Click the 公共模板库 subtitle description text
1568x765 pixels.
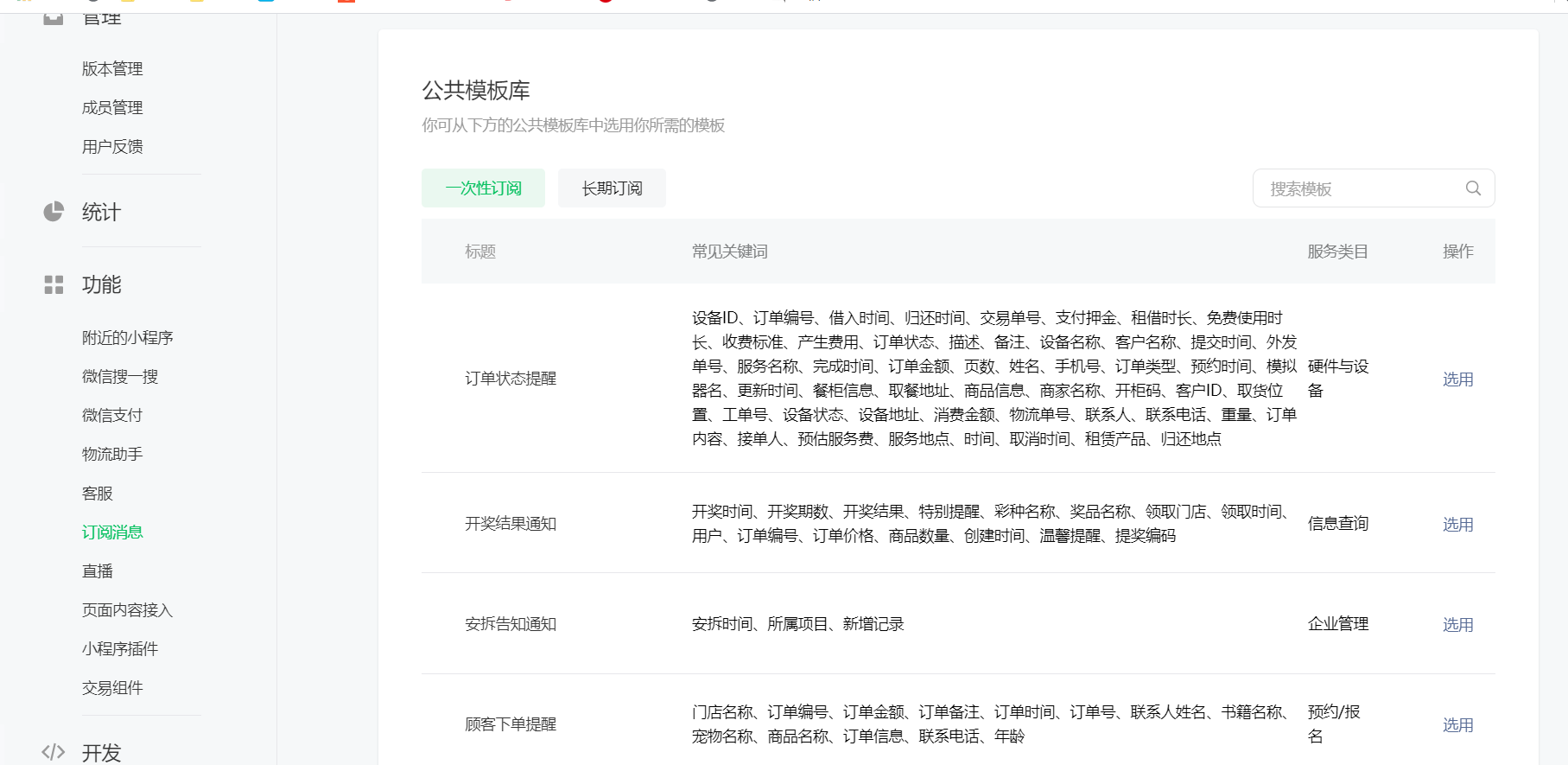[x=573, y=125]
